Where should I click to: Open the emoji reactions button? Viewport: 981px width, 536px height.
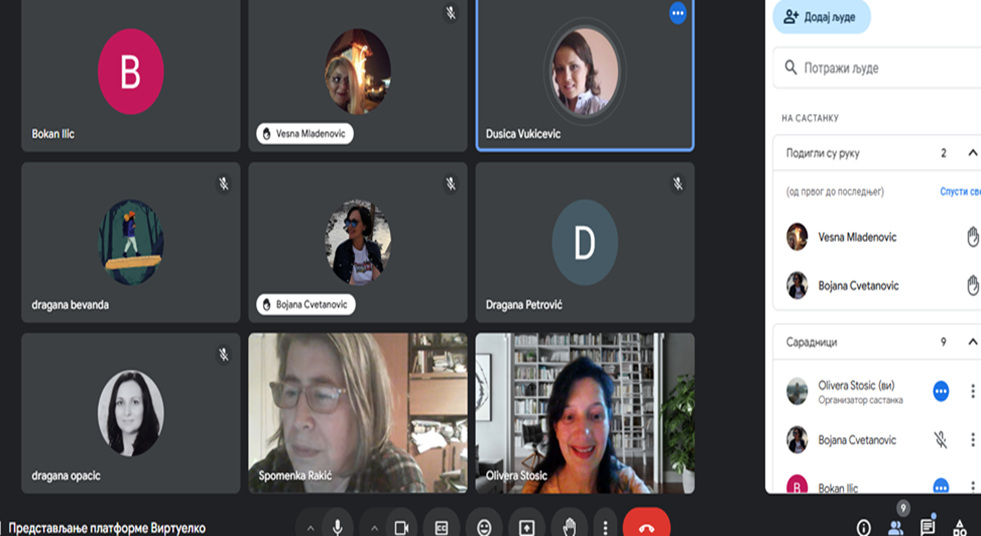(x=484, y=527)
